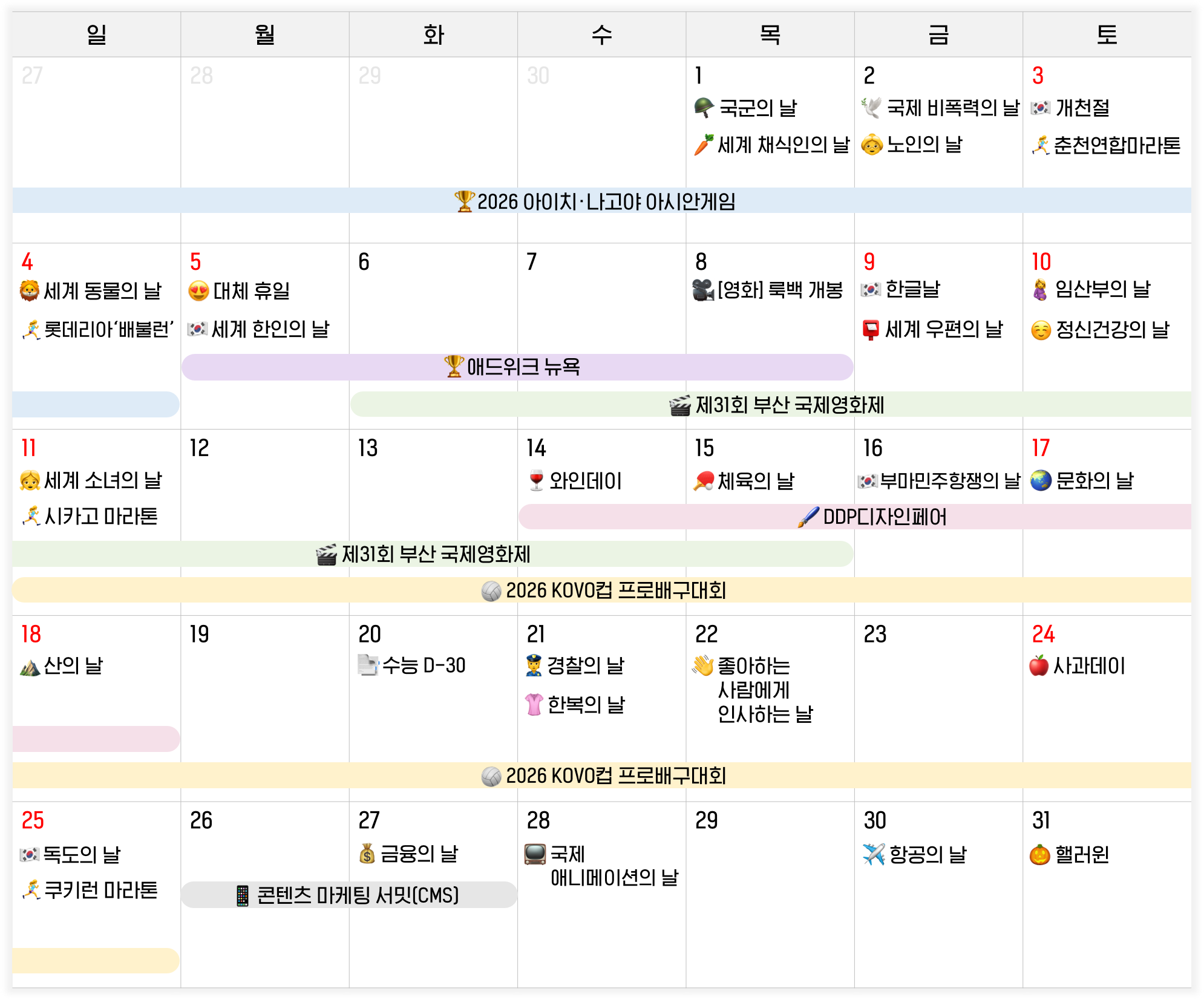Click the money bag icon for 금융의 날
Viewport: 1204px width, 1000px height.
(367, 854)
